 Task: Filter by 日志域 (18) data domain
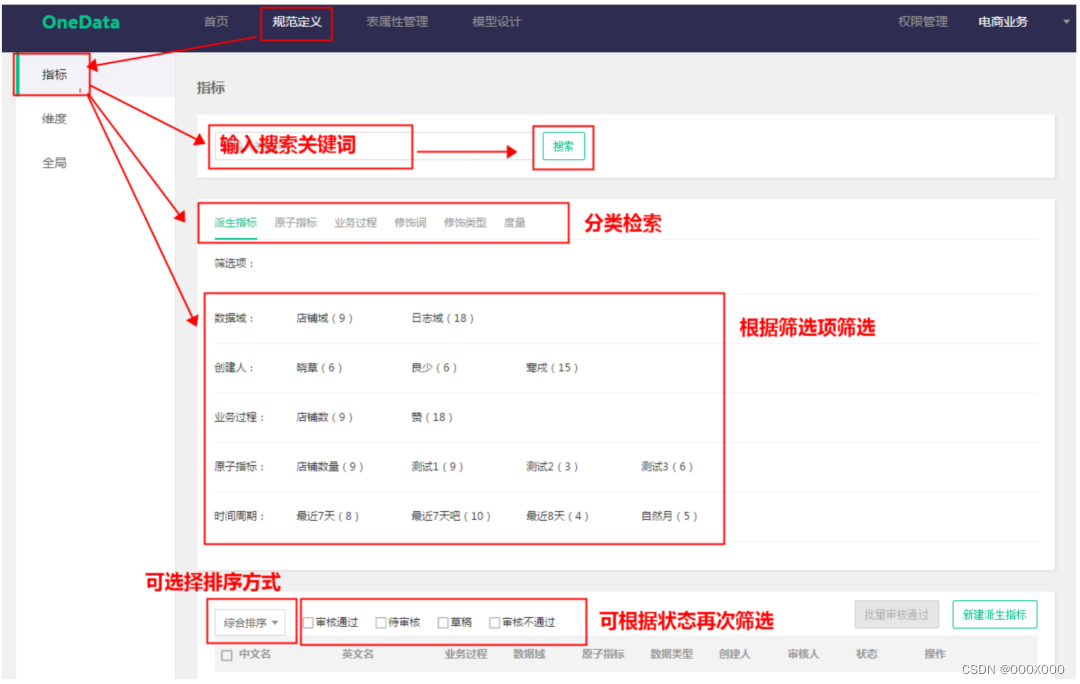pyautogui.click(x=442, y=318)
